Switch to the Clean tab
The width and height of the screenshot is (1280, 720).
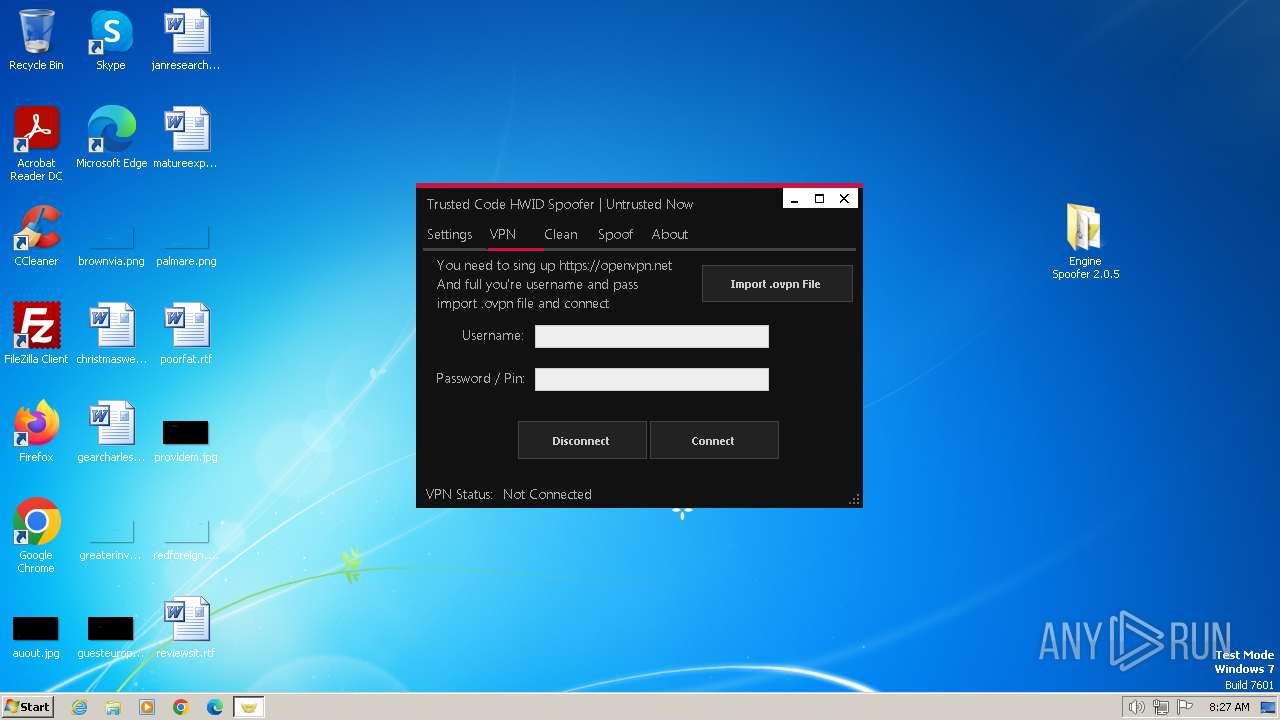coord(561,234)
